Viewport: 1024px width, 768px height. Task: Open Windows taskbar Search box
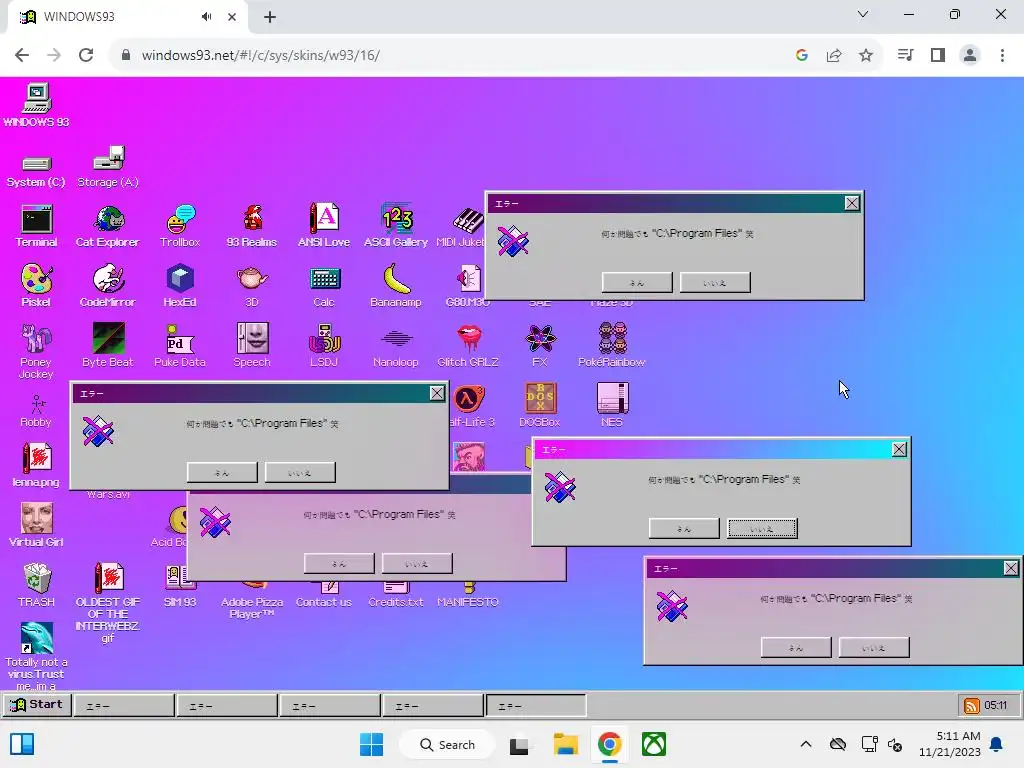click(x=447, y=744)
